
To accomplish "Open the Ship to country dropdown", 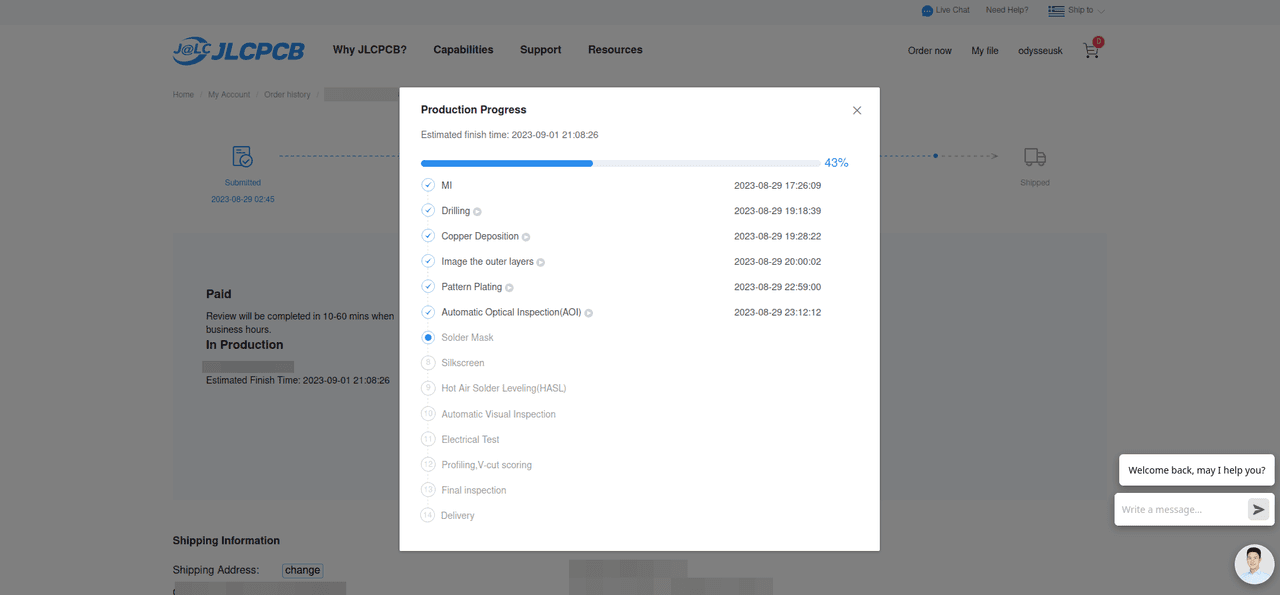I will point(1077,11).
